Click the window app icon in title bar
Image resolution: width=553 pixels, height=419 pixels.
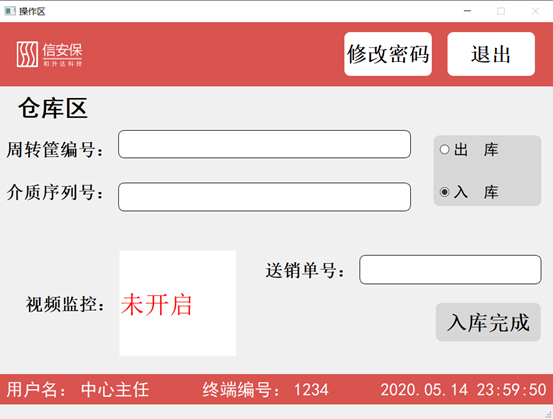(10, 11)
